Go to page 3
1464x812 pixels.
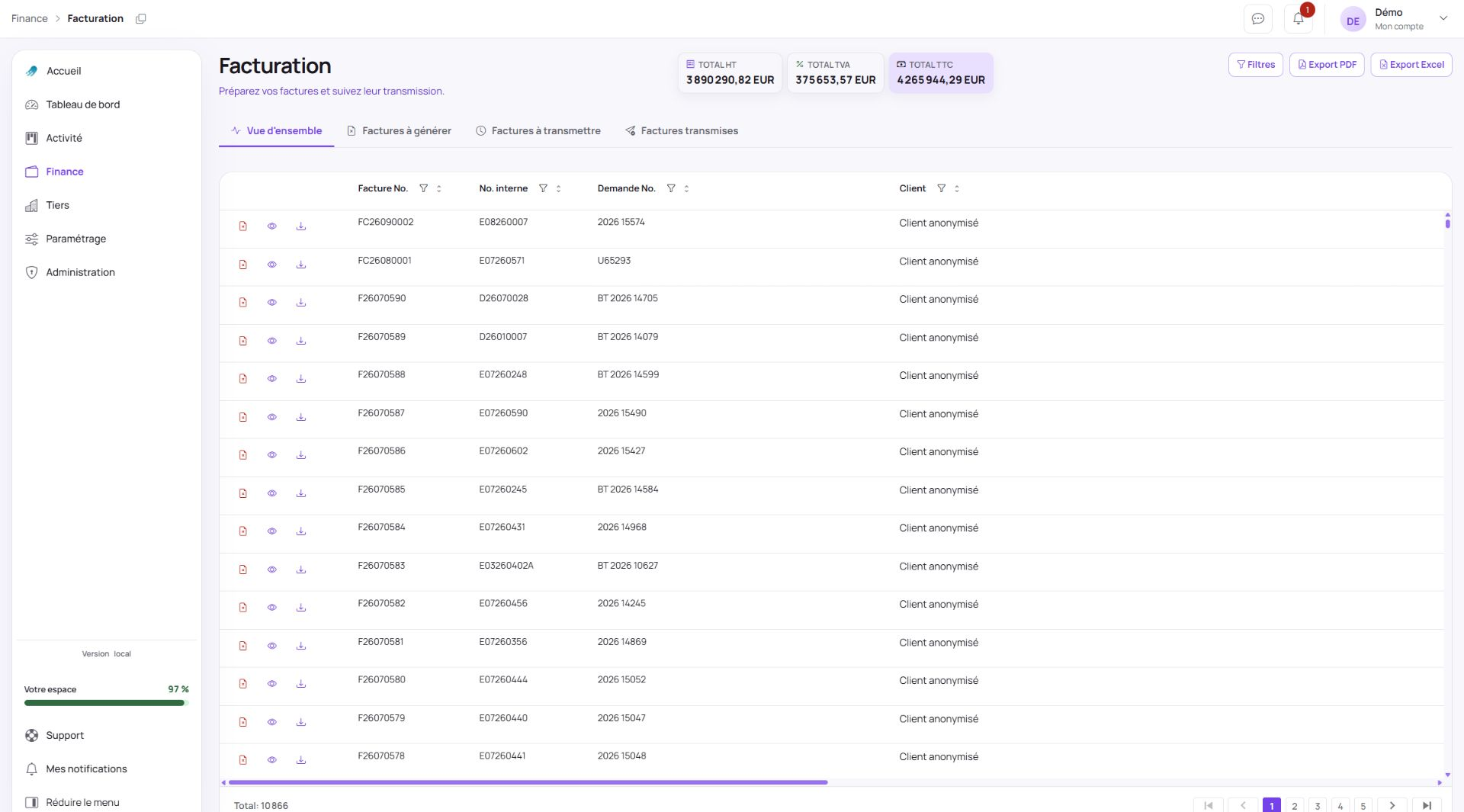coord(1317,806)
